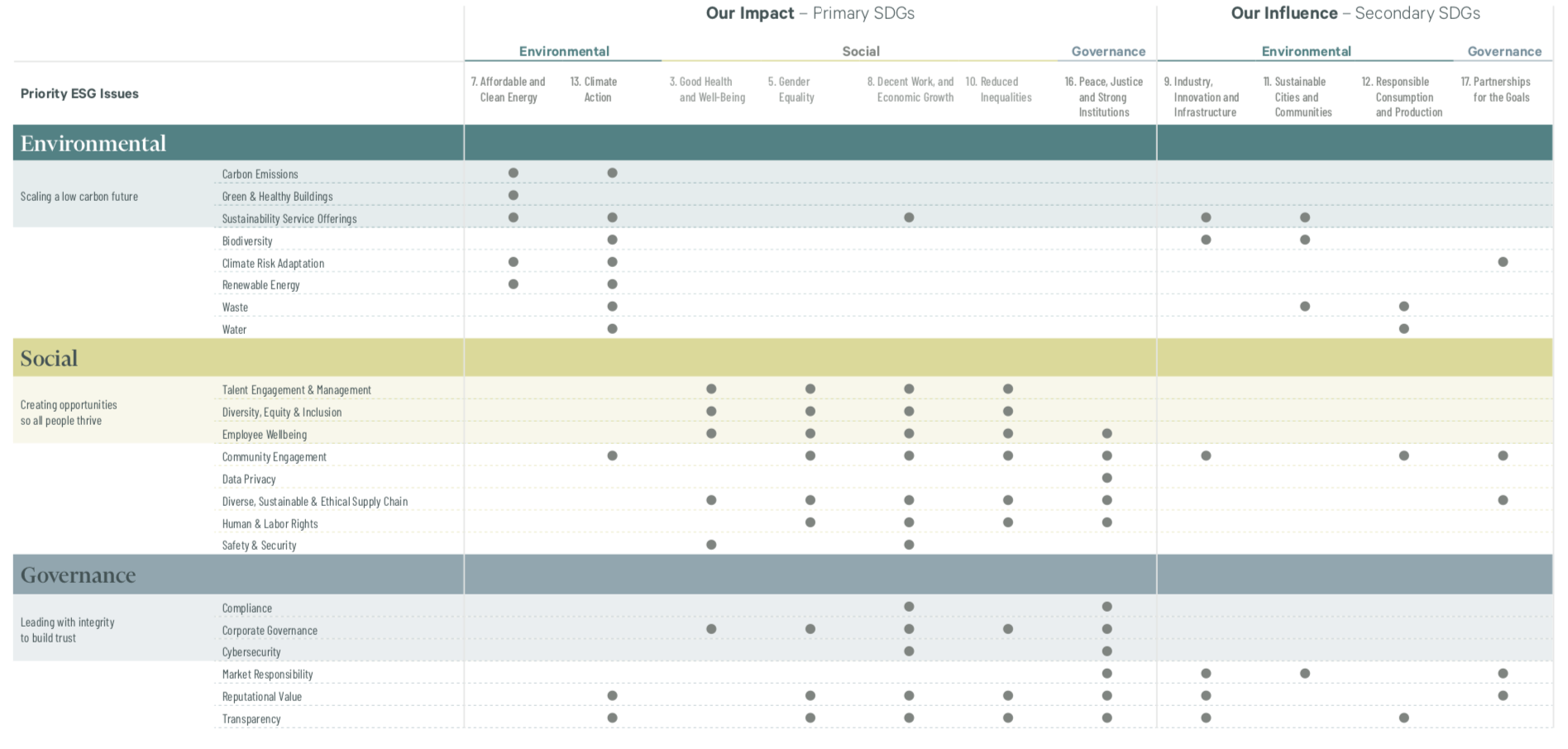Screen dimensions: 1568x749
Task: Click Climate Risk Adaptation dot under Partnerships column
Action: click(1503, 262)
